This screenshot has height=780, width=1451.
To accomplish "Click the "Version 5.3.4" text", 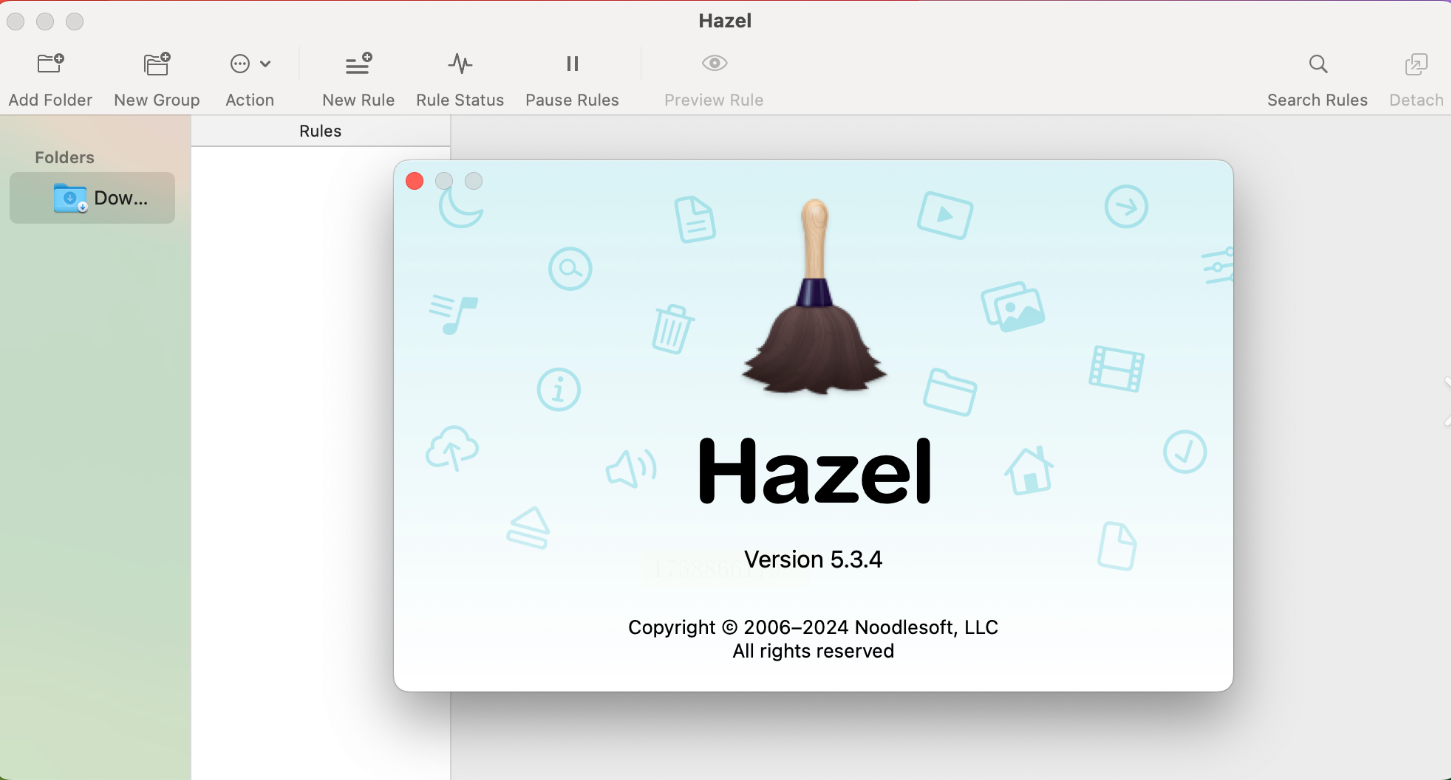I will tap(813, 559).
